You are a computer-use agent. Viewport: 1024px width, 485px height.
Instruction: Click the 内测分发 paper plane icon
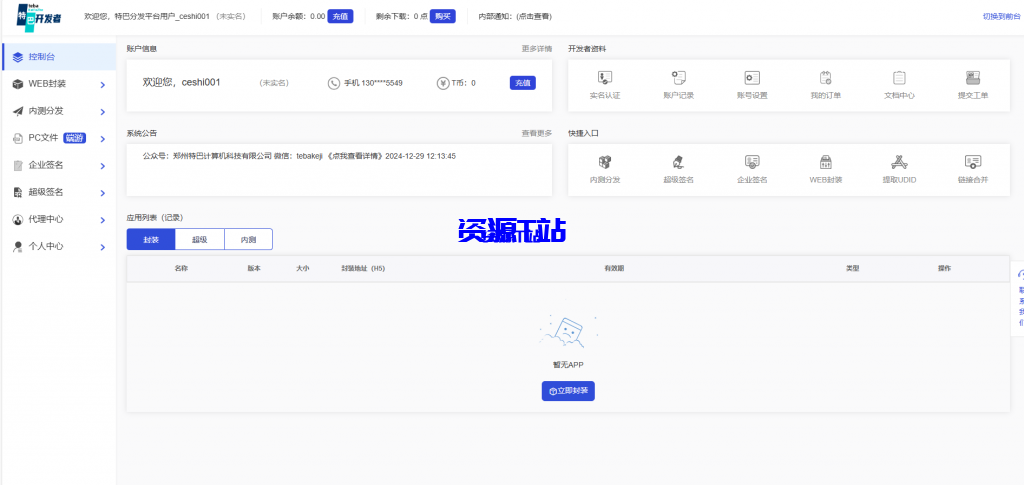coord(18,112)
